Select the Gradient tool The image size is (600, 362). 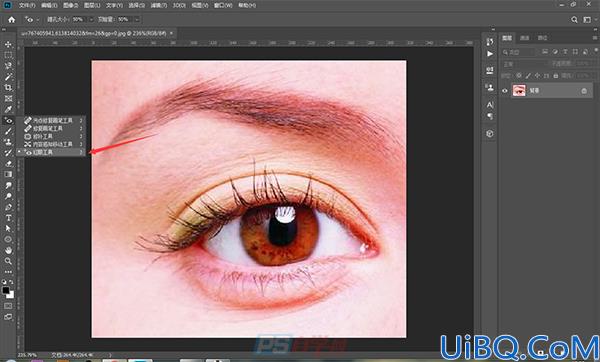point(8,174)
